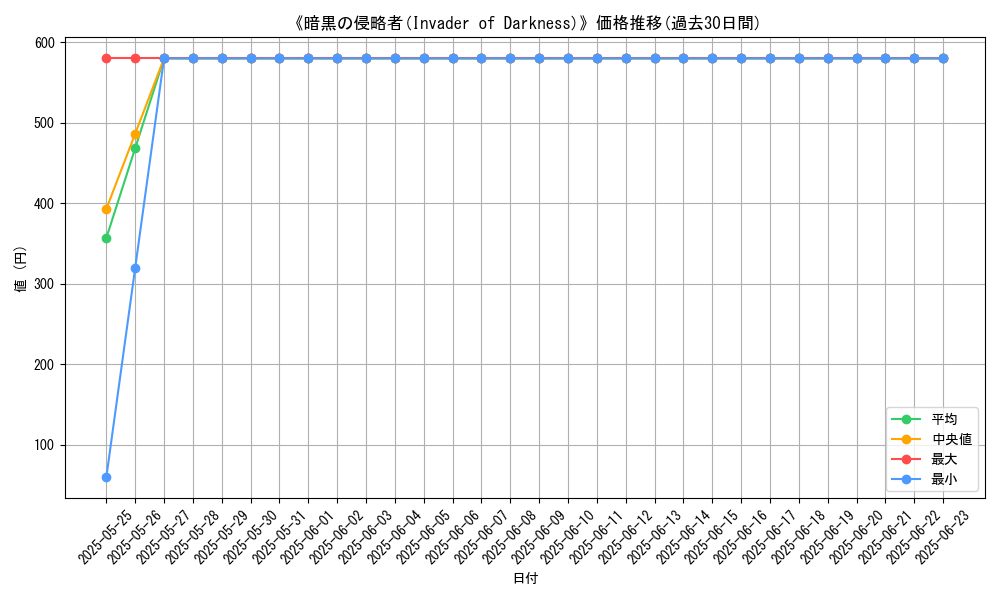The height and width of the screenshot is (600, 1000).
Task: Click the x-axis date label 2025-06-23
Action: pos(941,538)
